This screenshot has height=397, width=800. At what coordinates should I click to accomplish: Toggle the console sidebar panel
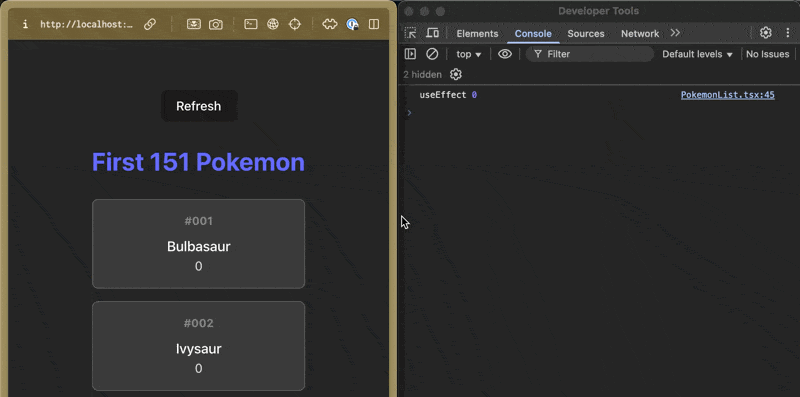[410, 54]
